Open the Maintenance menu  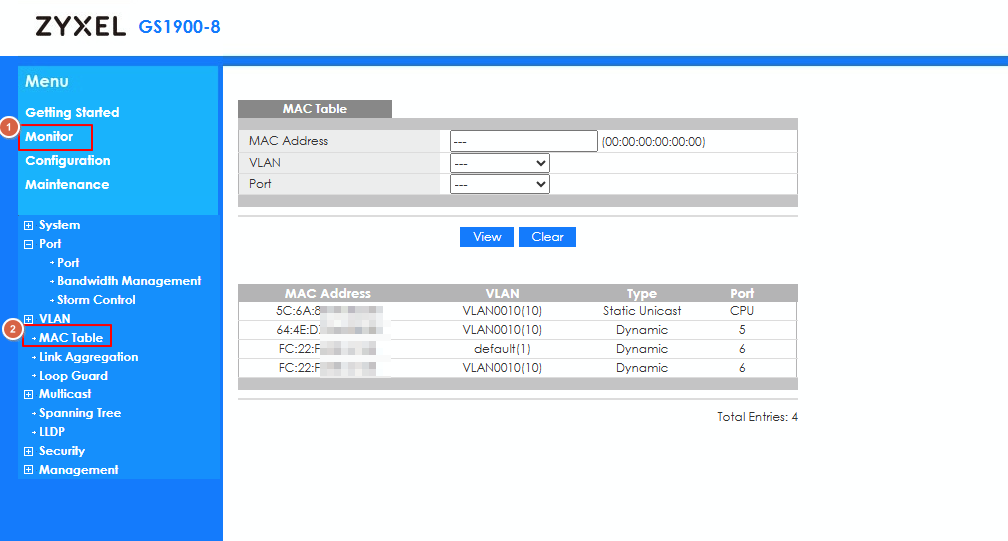67,184
